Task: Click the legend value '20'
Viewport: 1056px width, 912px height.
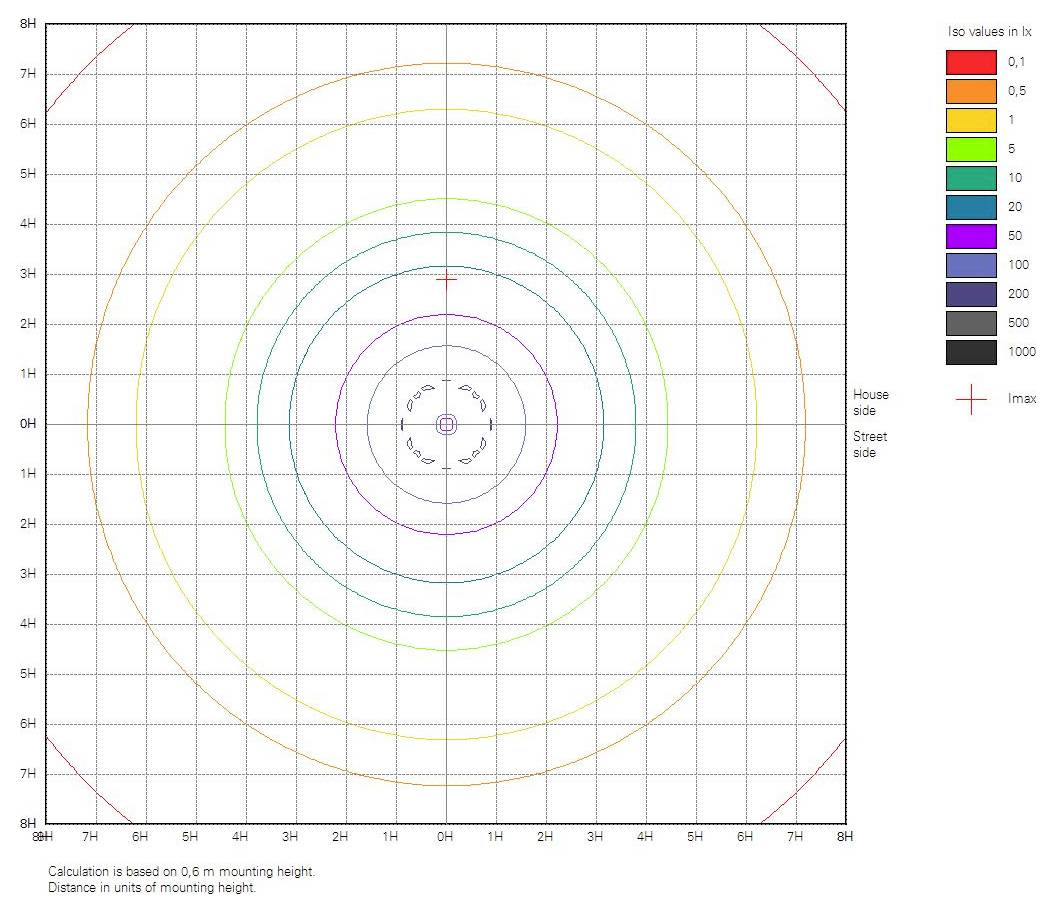Action: (1015, 207)
